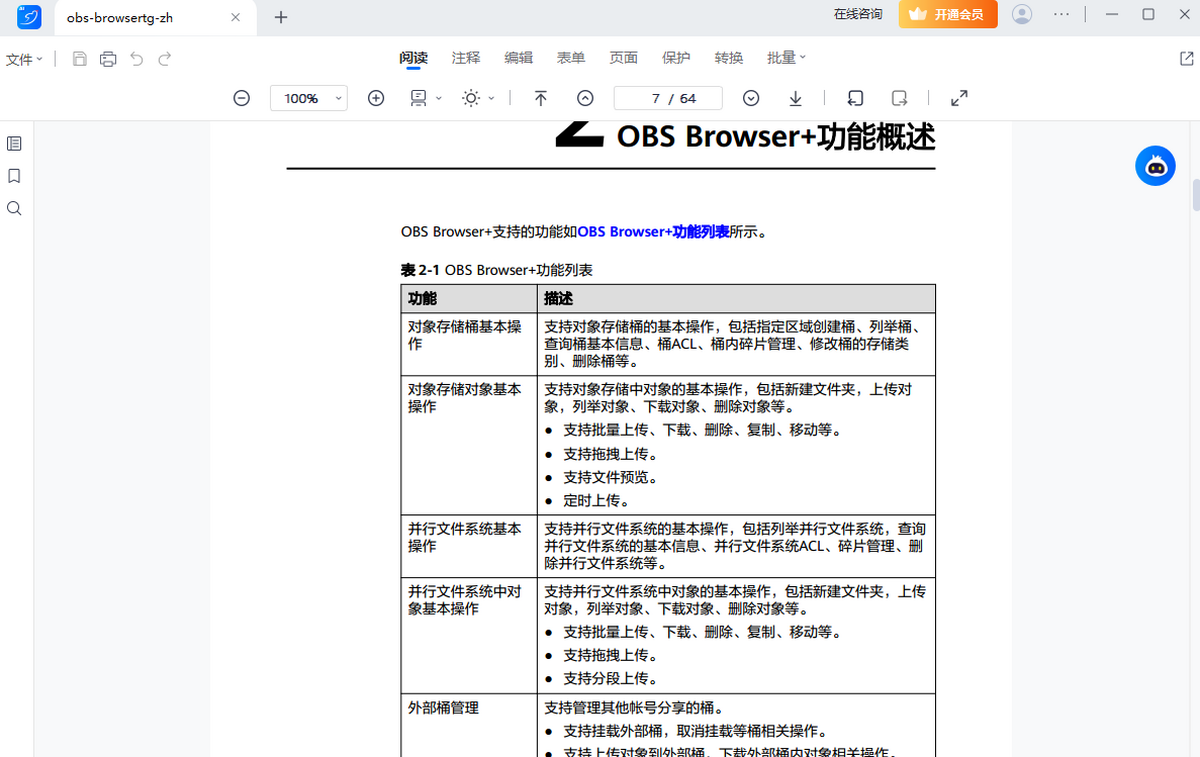Zoom in with the plus button
The width and height of the screenshot is (1200, 757).
pos(376,98)
